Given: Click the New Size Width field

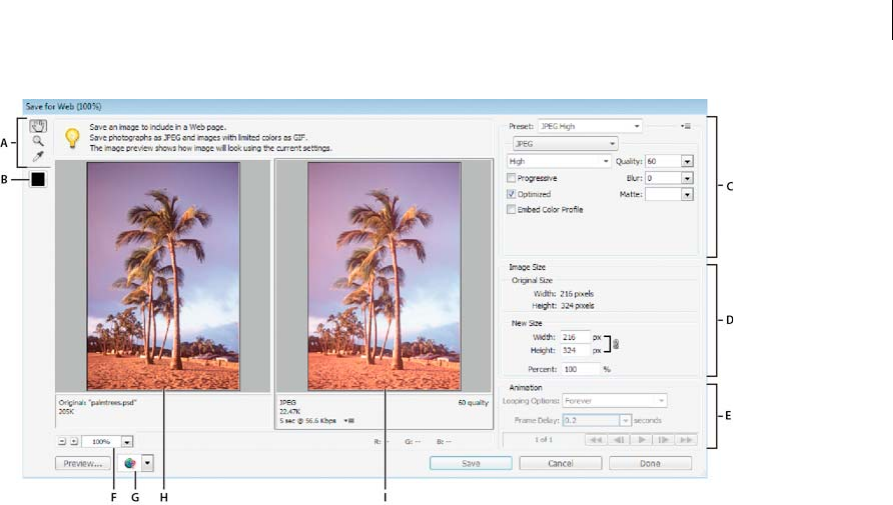Looking at the screenshot, I should click(575, 337).
